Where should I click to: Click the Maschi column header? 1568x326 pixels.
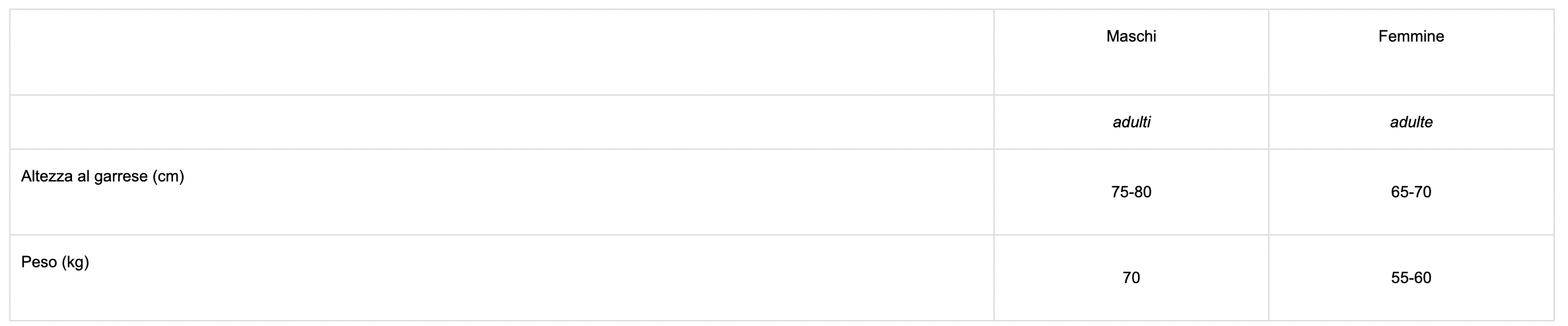pyautogui.click(x=1131, y=37)
